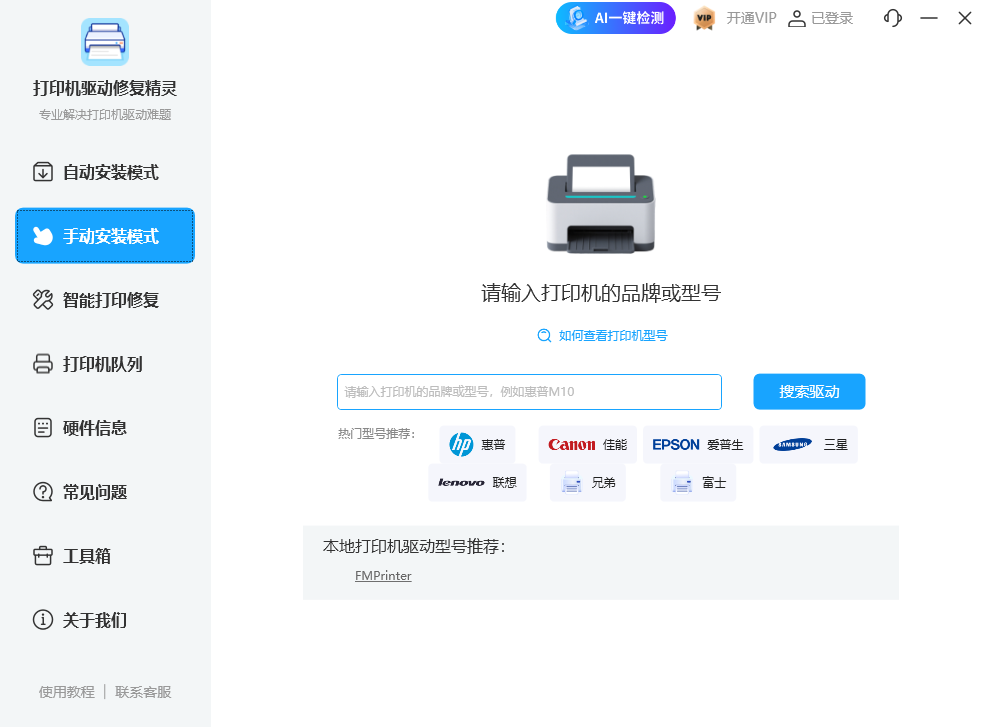Click the printer model search input field

528,391
